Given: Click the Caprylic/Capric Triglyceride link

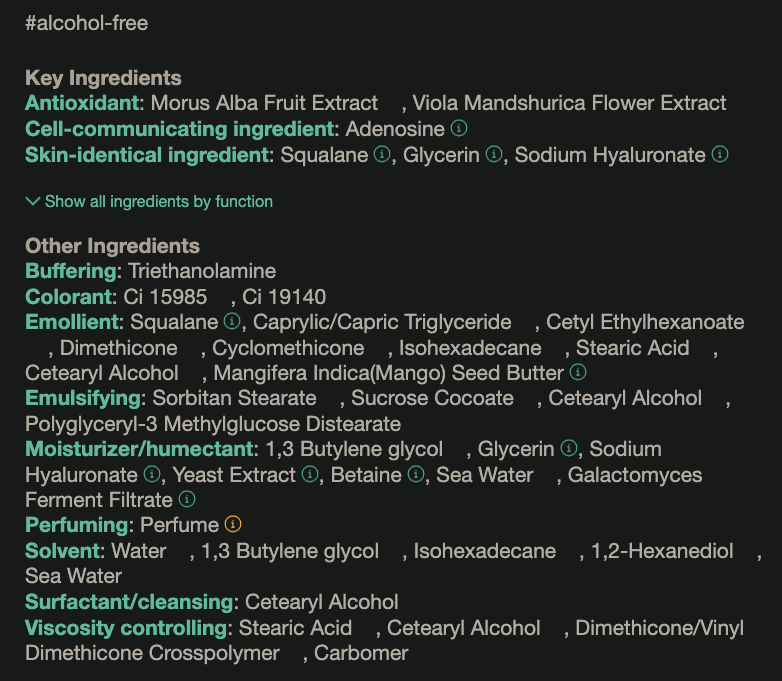Looking at the screenshot, I should coord(382,322).
